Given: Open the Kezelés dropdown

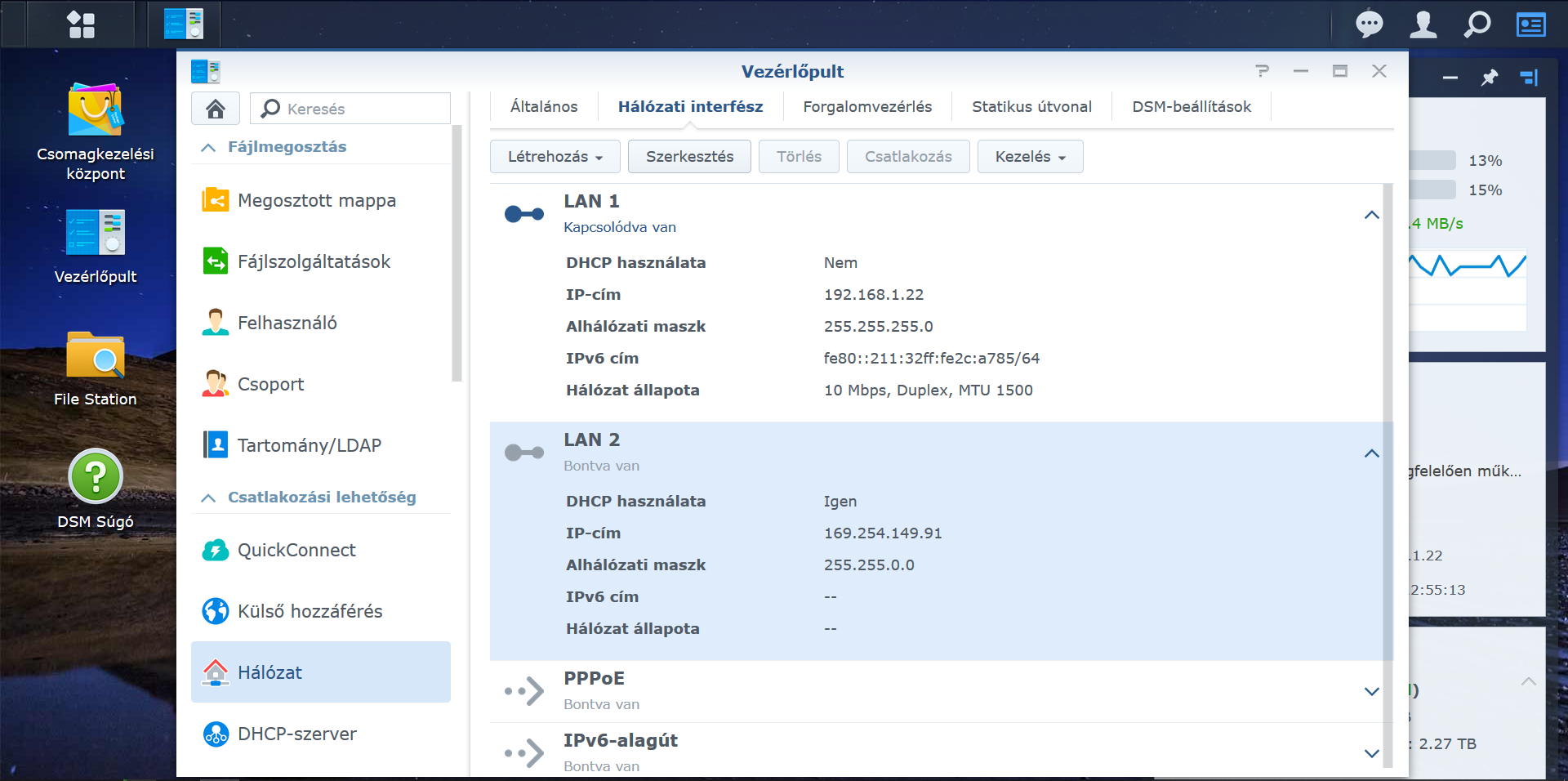Looking at the screenshot, I should pyautogui.click(x=1031, y=156).
